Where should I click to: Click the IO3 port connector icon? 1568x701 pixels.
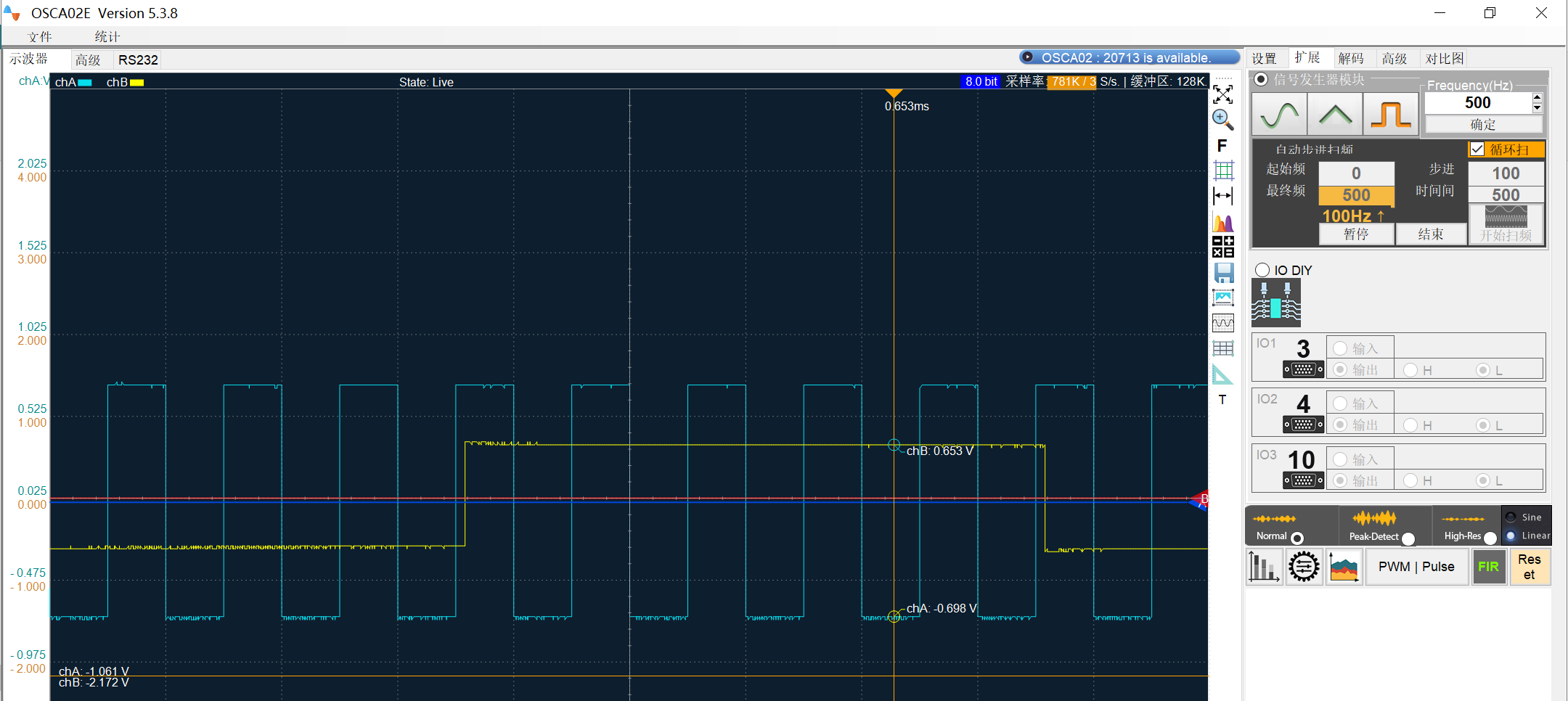tap(1303, 480)
